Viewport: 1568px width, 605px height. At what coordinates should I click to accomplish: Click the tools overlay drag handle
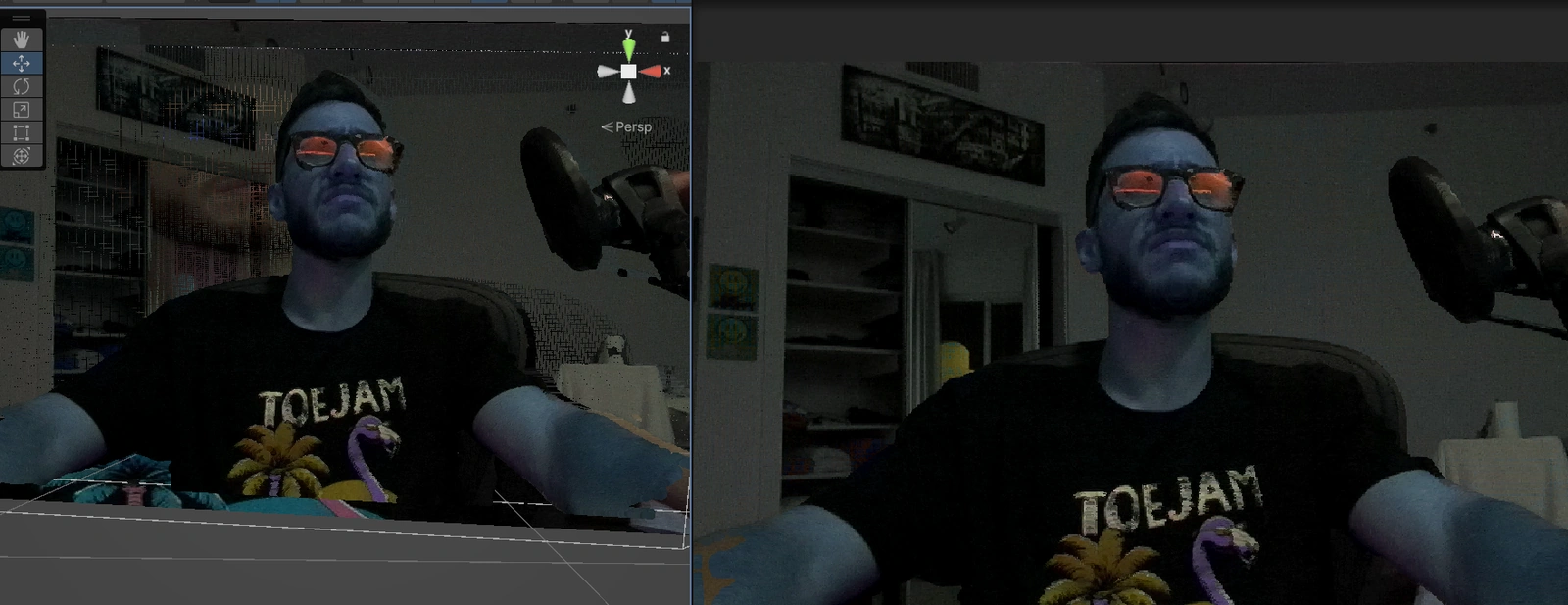(21, 19)
